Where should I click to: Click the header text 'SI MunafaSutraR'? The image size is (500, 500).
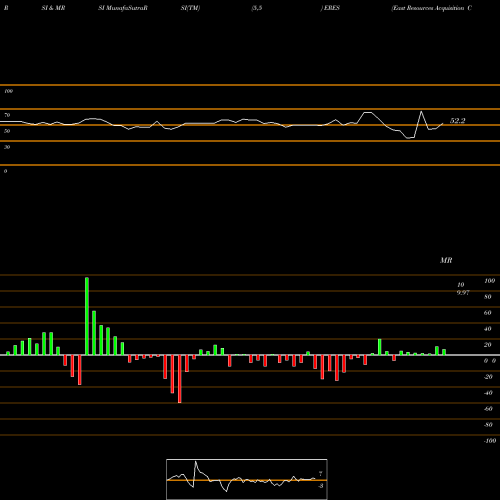(x=123, y=8)
